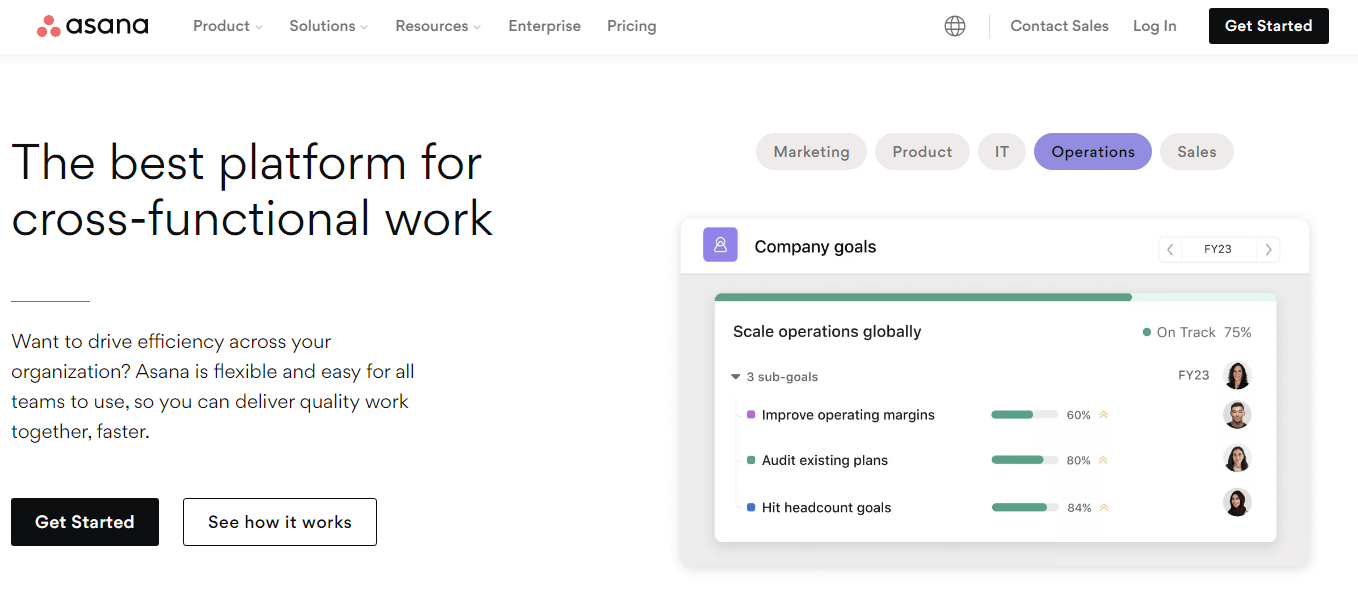Image resolution: width=1358 pixels, height=611 pixels.
Task: Open the Solutions dropdown menu
Action: click(x=329, y=26)
